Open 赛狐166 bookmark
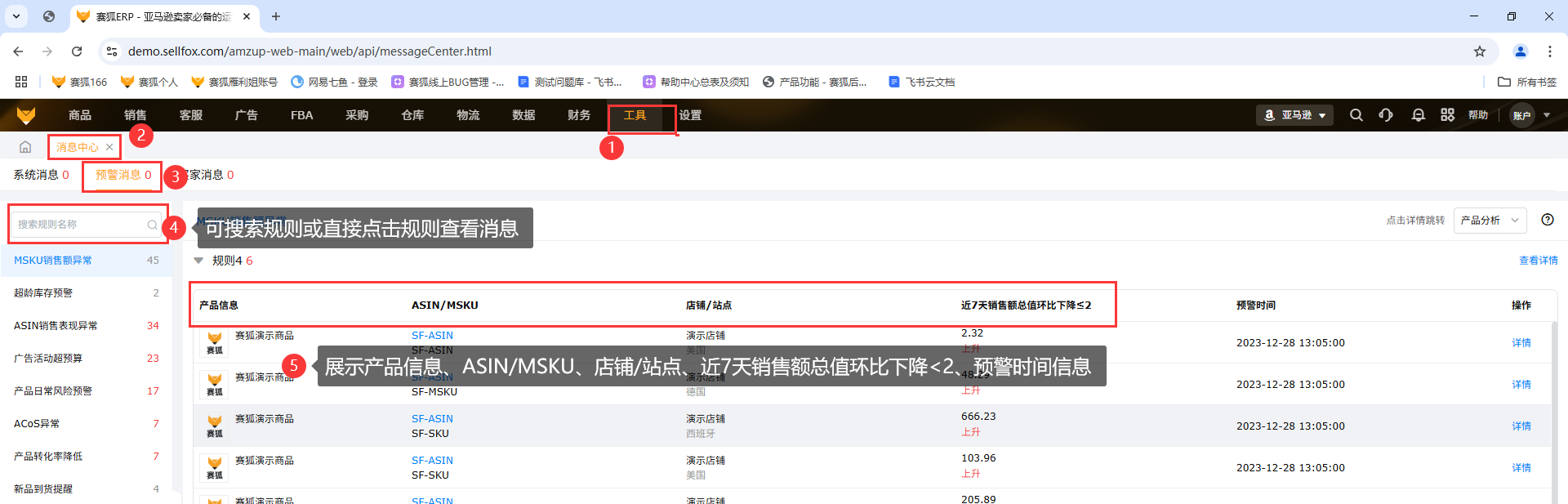 (x=79, y=82)
